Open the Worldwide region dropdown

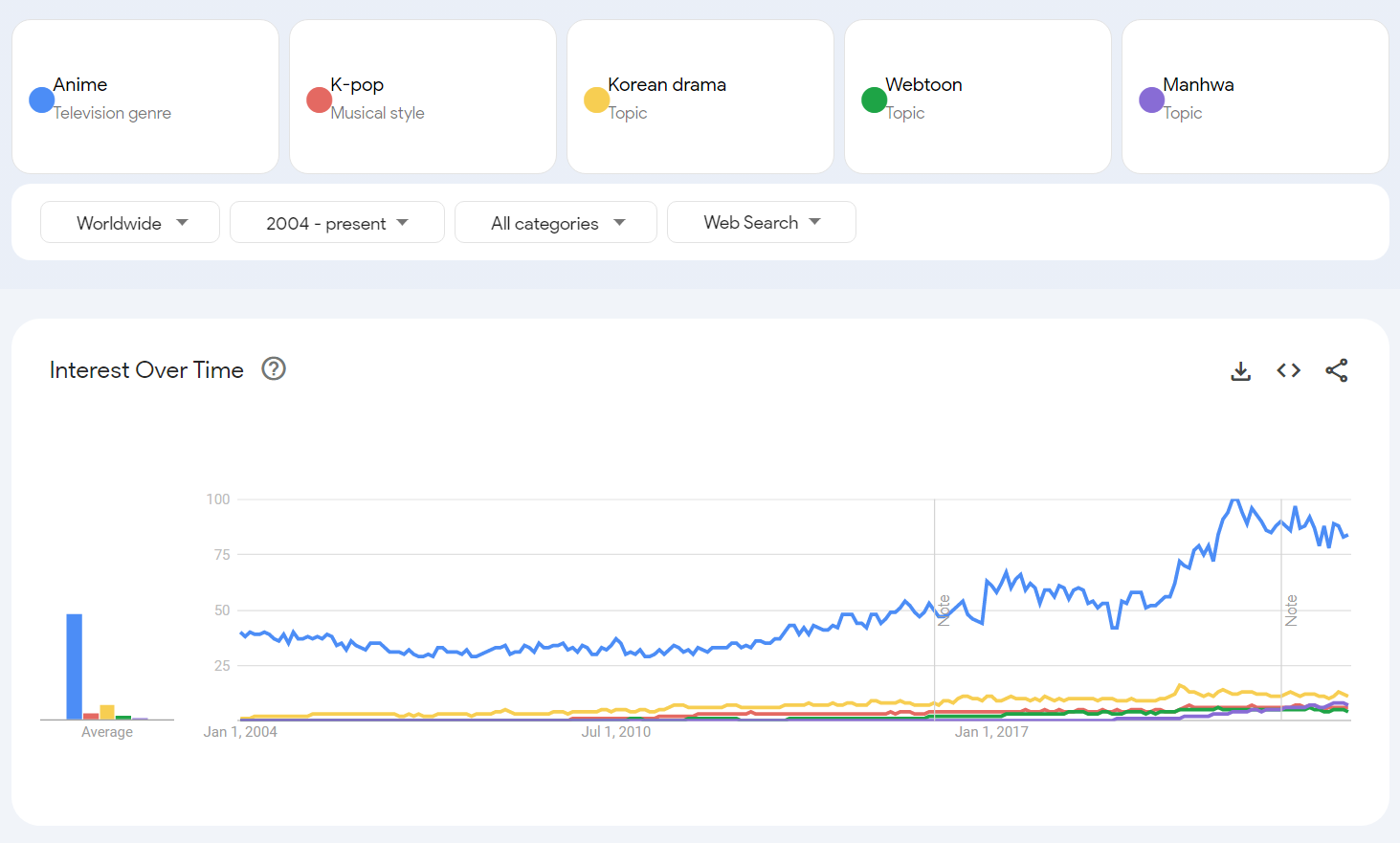click(130, 223)
